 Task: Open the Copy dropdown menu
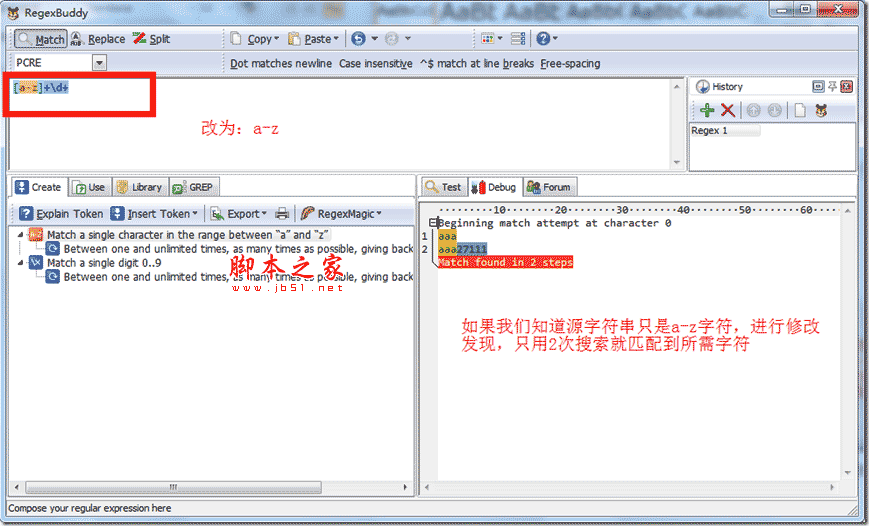tap(255, 39)
